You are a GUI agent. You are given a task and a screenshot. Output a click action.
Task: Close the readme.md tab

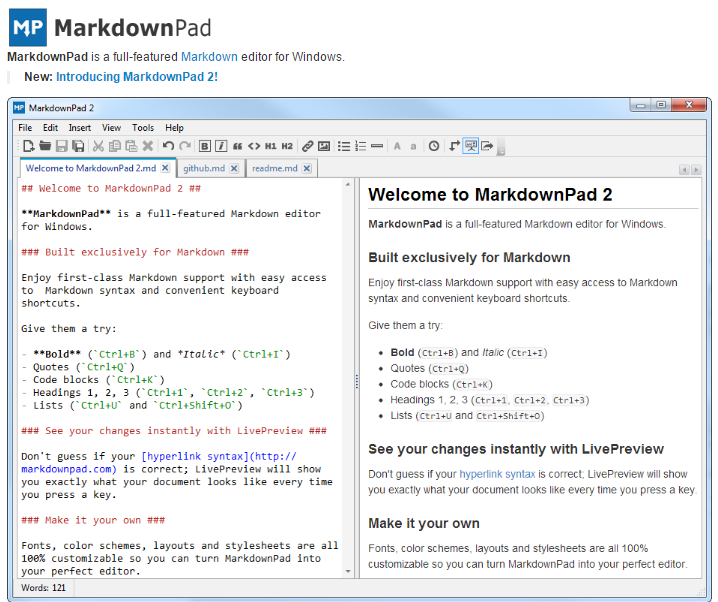pyautogui.click(x=307, y=168)
